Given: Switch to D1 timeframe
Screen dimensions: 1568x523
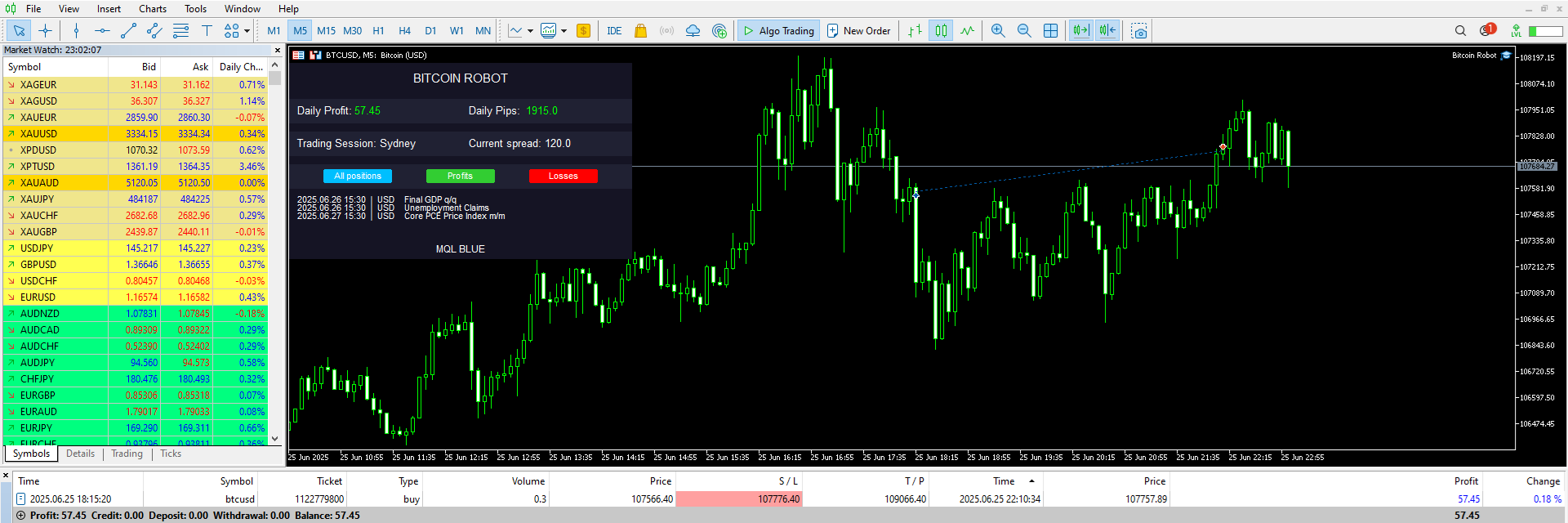Looking at the screenshot, I should coord(430,31).
